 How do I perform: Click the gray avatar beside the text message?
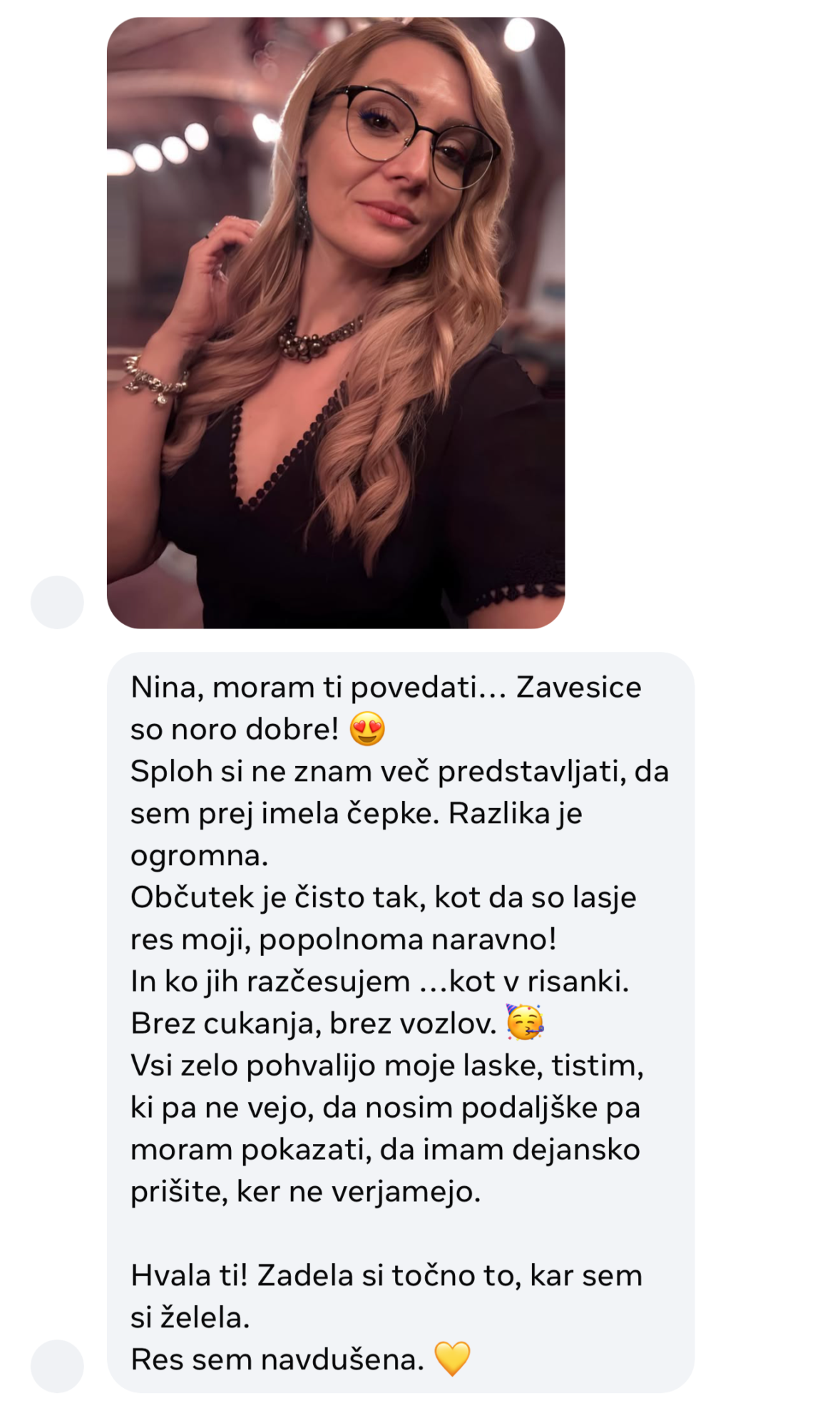[57, 1366]
